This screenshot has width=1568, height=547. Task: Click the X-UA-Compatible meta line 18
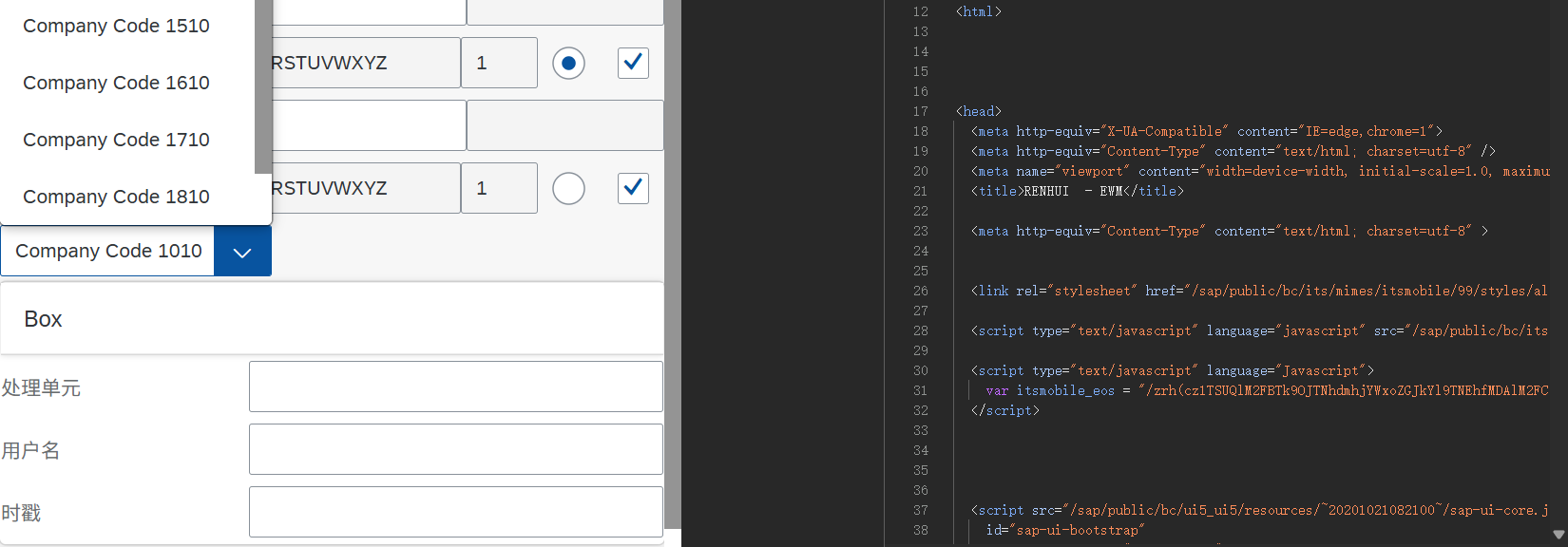[x=1207, y=131]
